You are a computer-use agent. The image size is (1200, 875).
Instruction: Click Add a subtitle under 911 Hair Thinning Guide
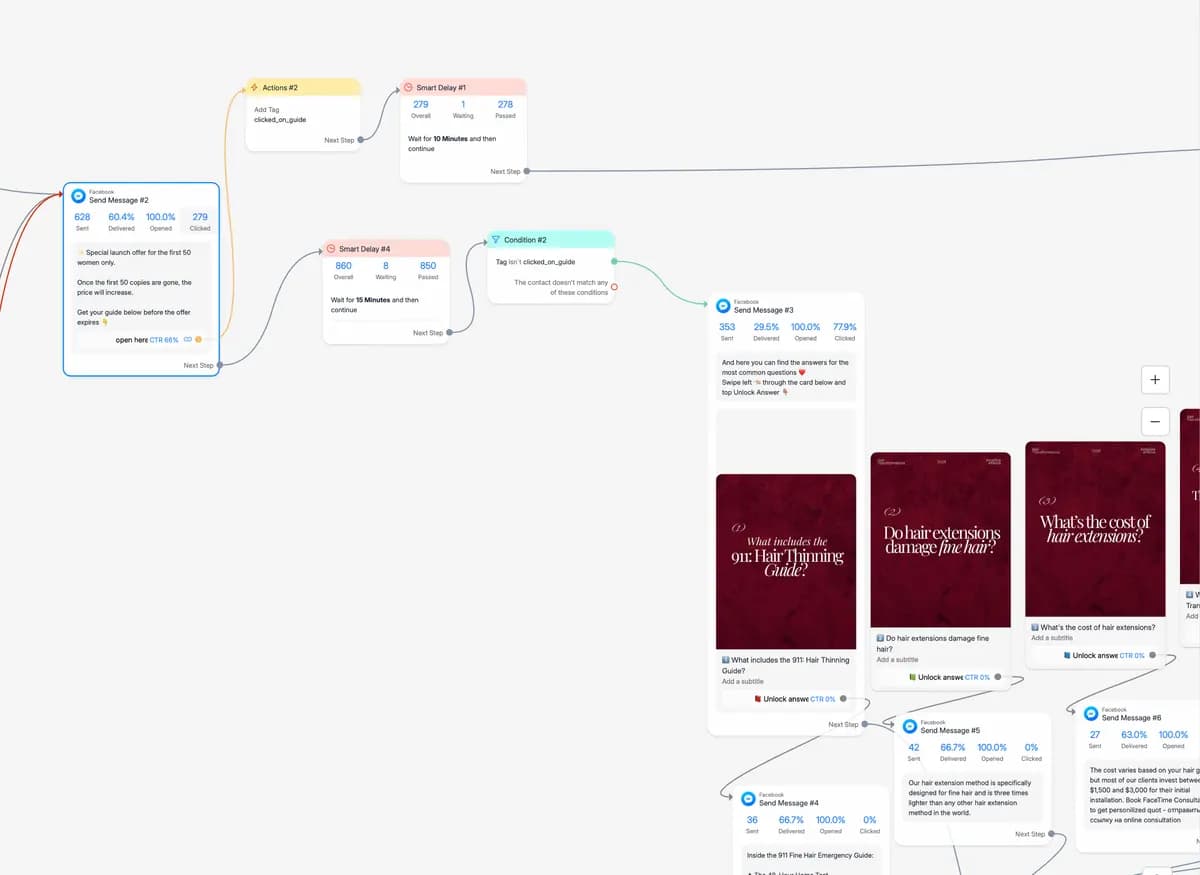pos(742,682)
